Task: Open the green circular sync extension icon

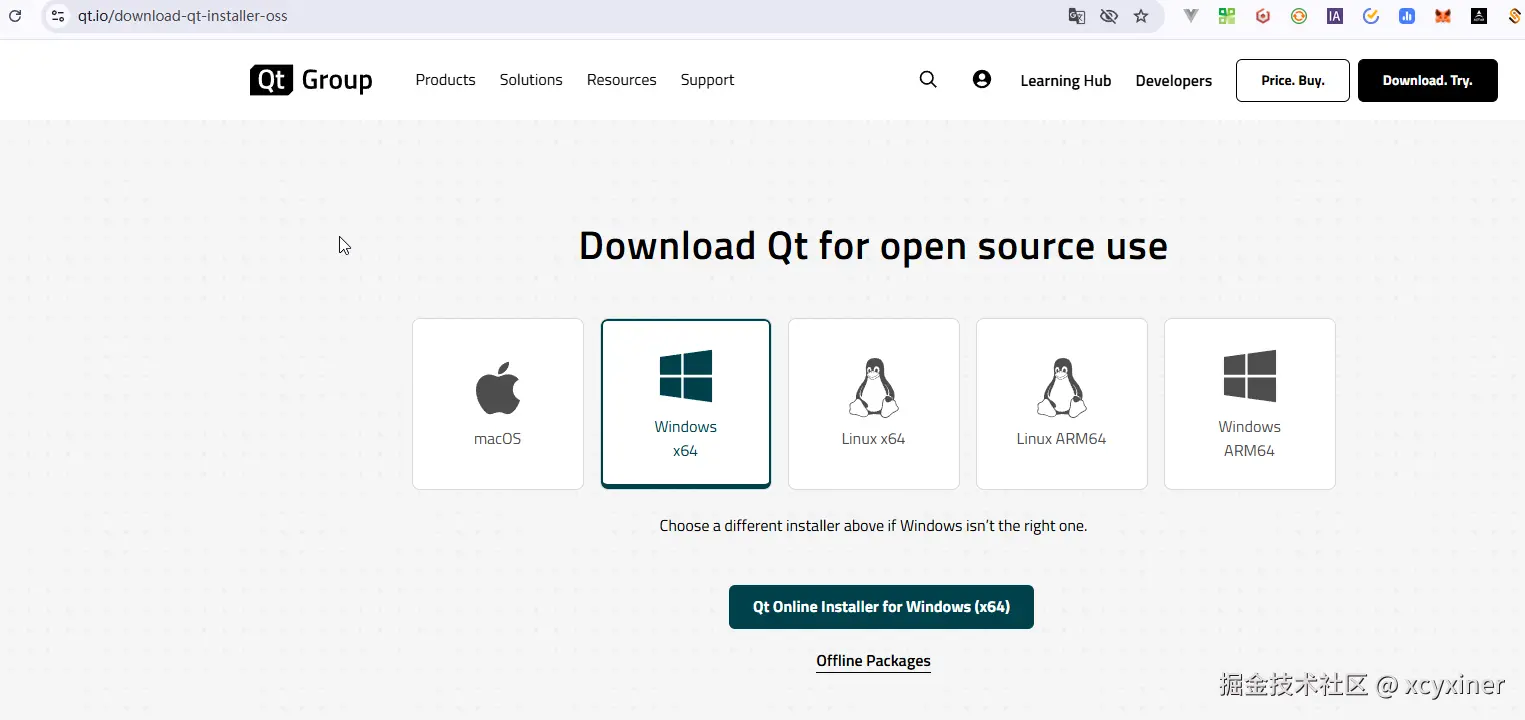Action: [1299, 16]
